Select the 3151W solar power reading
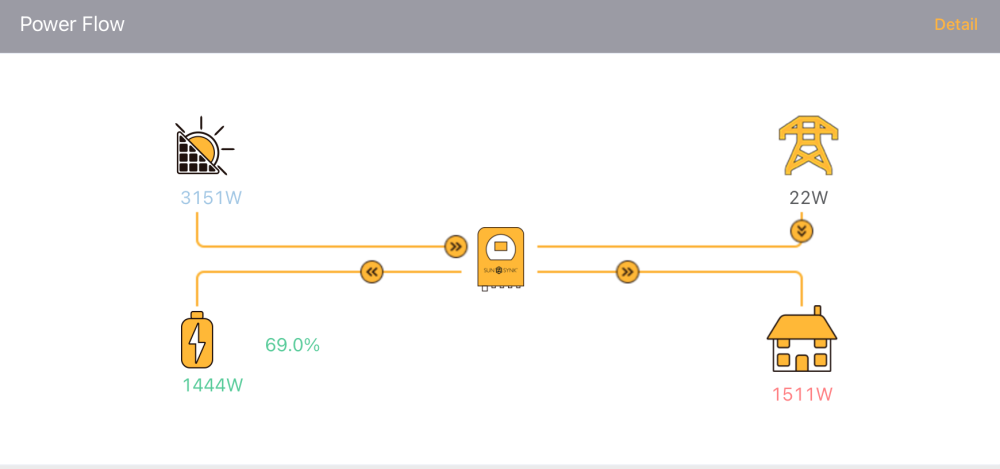The height and width of the screenshot is (469, 1000). (211, 198)
